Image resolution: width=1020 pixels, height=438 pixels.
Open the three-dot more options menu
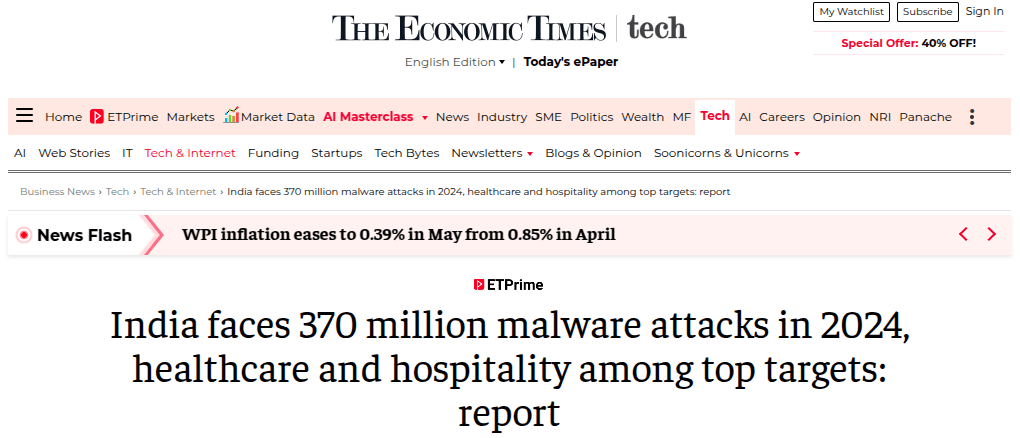[x=972, y=117]
